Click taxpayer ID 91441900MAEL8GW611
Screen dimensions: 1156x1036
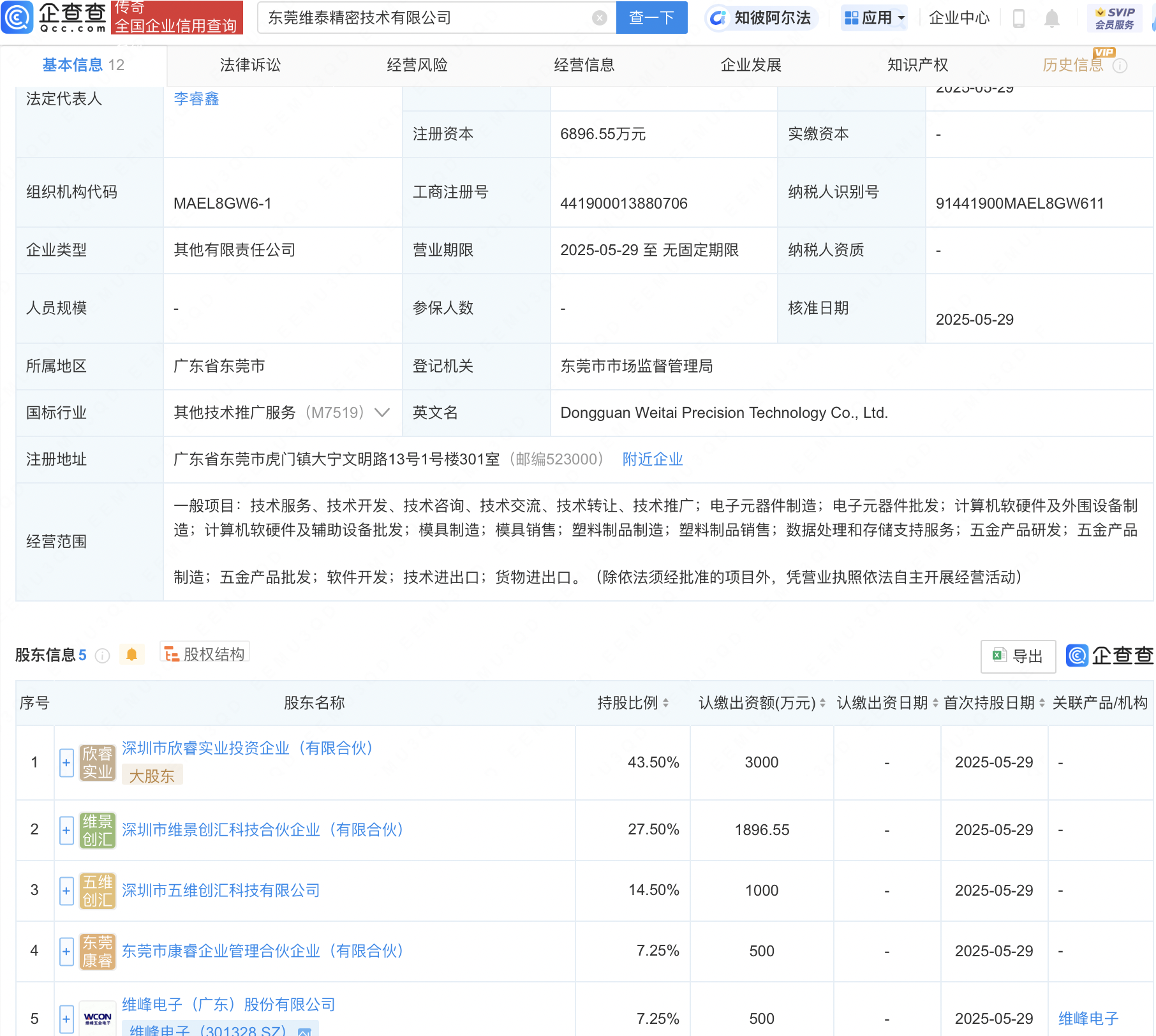(1019, 204)
